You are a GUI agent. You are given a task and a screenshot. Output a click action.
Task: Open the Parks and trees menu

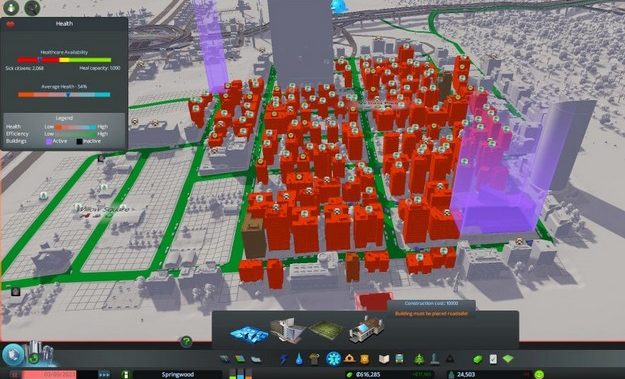[419, 359]
